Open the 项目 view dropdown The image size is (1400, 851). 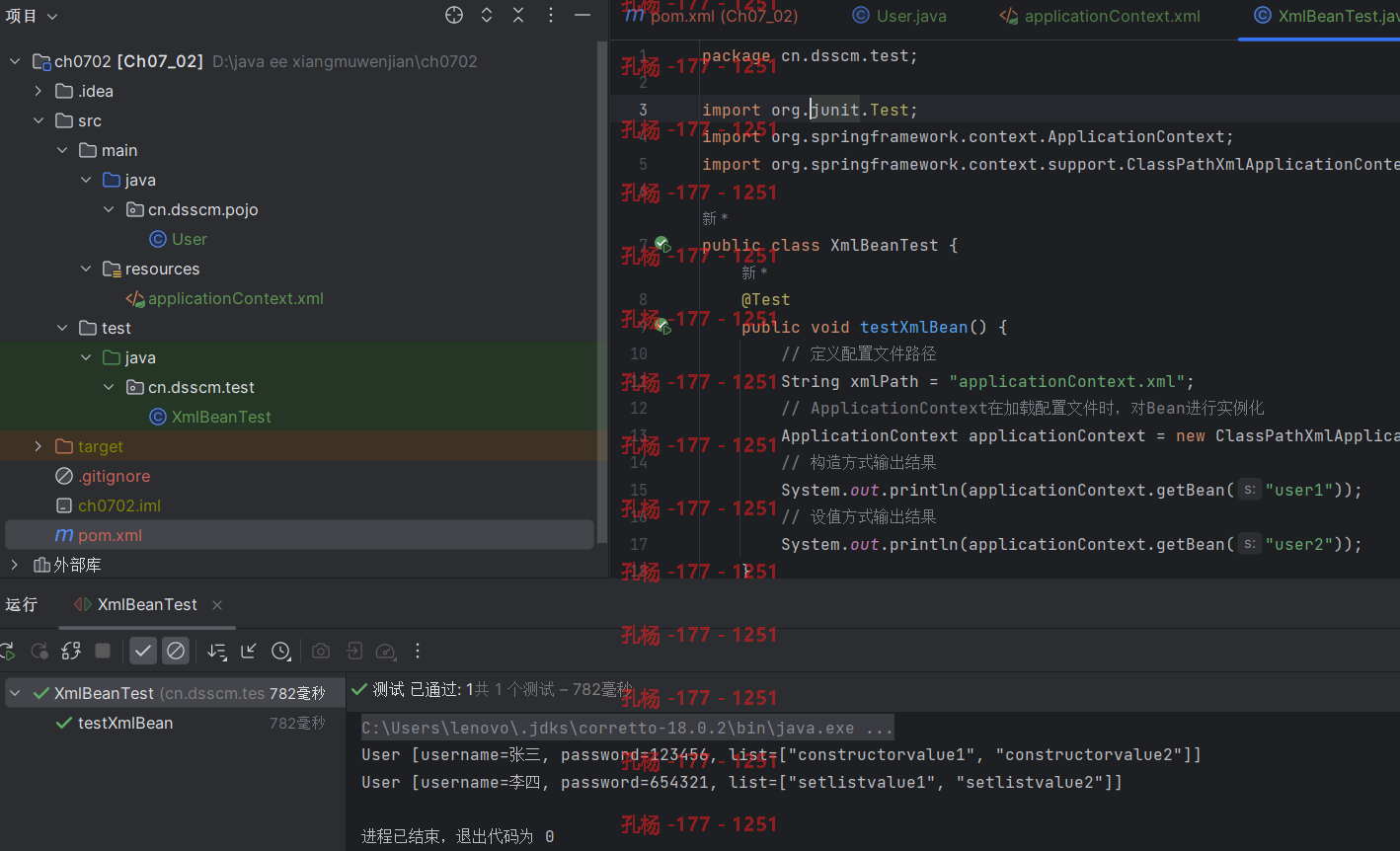tap(32, 16)
